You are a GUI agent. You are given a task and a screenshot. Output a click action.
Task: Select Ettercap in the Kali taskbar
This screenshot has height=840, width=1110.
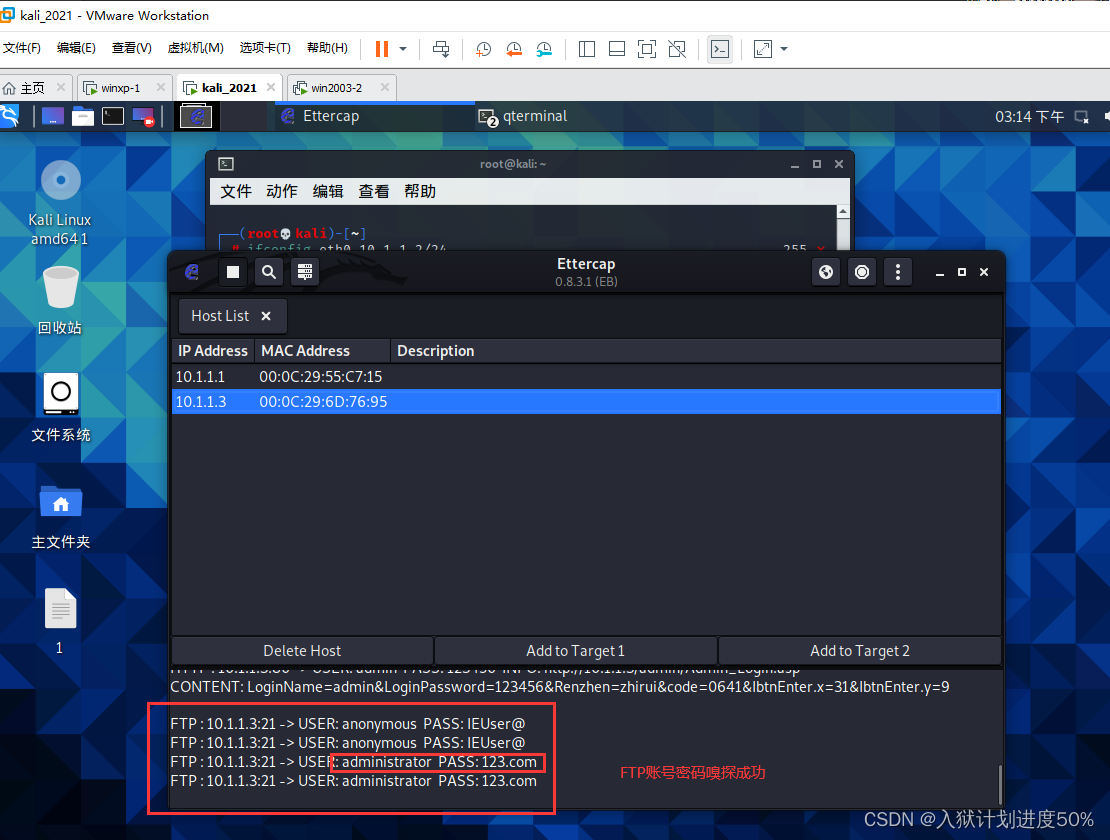375,116
